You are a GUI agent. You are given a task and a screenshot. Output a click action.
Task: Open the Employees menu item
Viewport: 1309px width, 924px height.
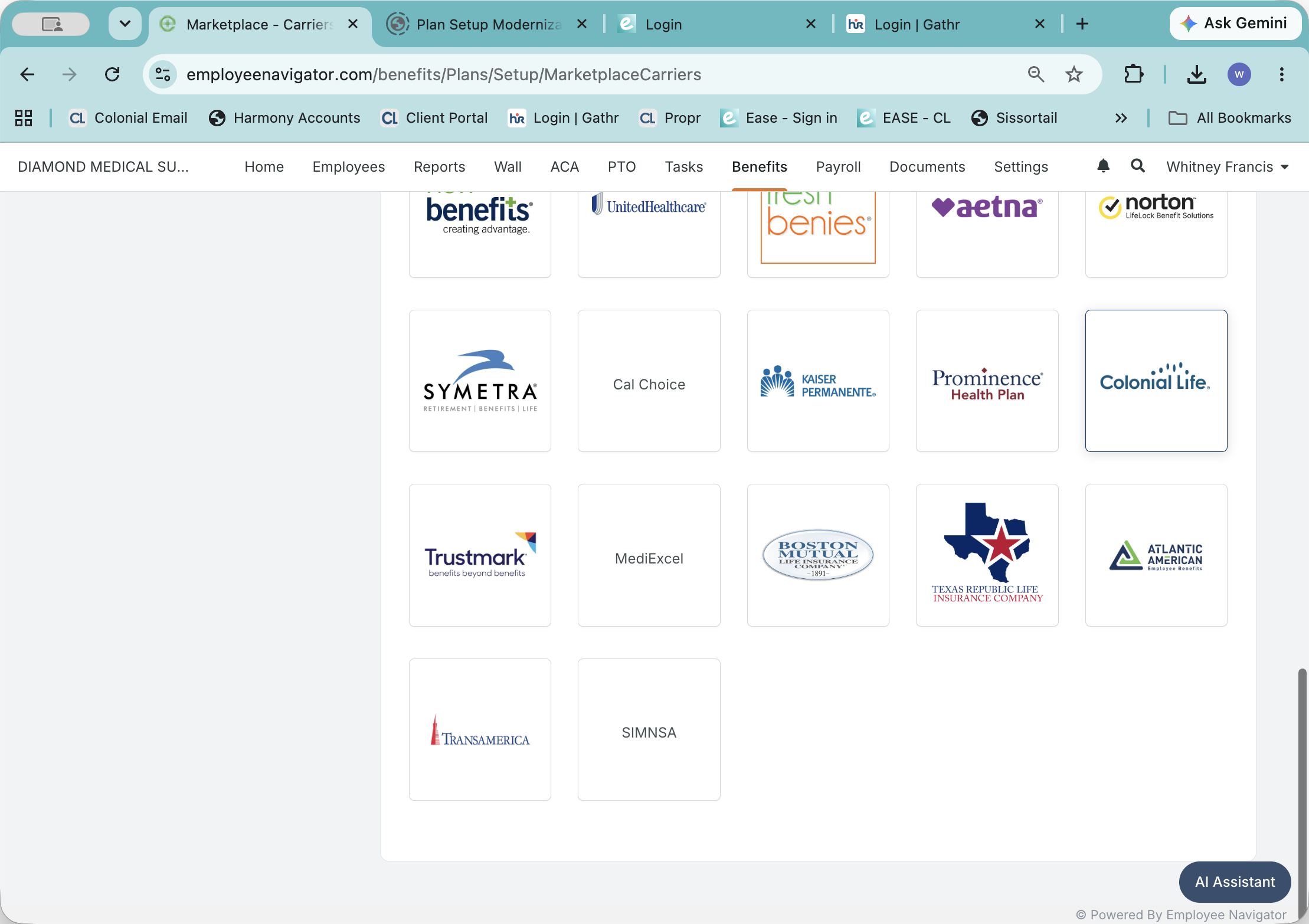[349, 167]
